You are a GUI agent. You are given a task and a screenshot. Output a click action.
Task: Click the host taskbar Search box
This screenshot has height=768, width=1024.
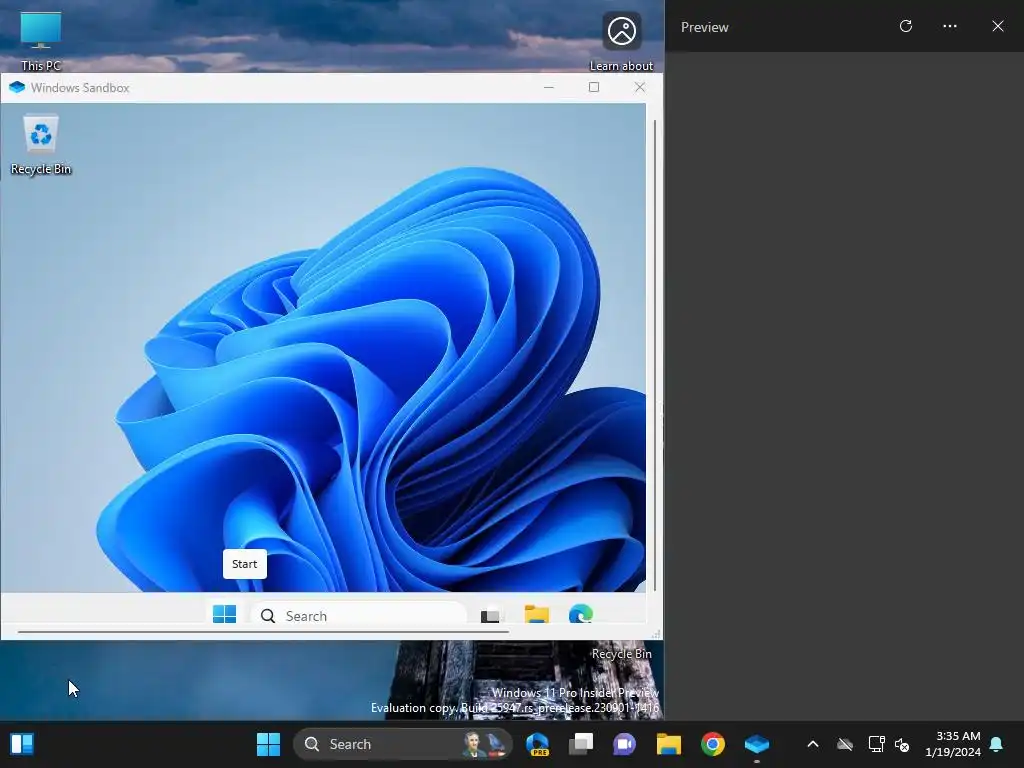click(x=402, y=744)
